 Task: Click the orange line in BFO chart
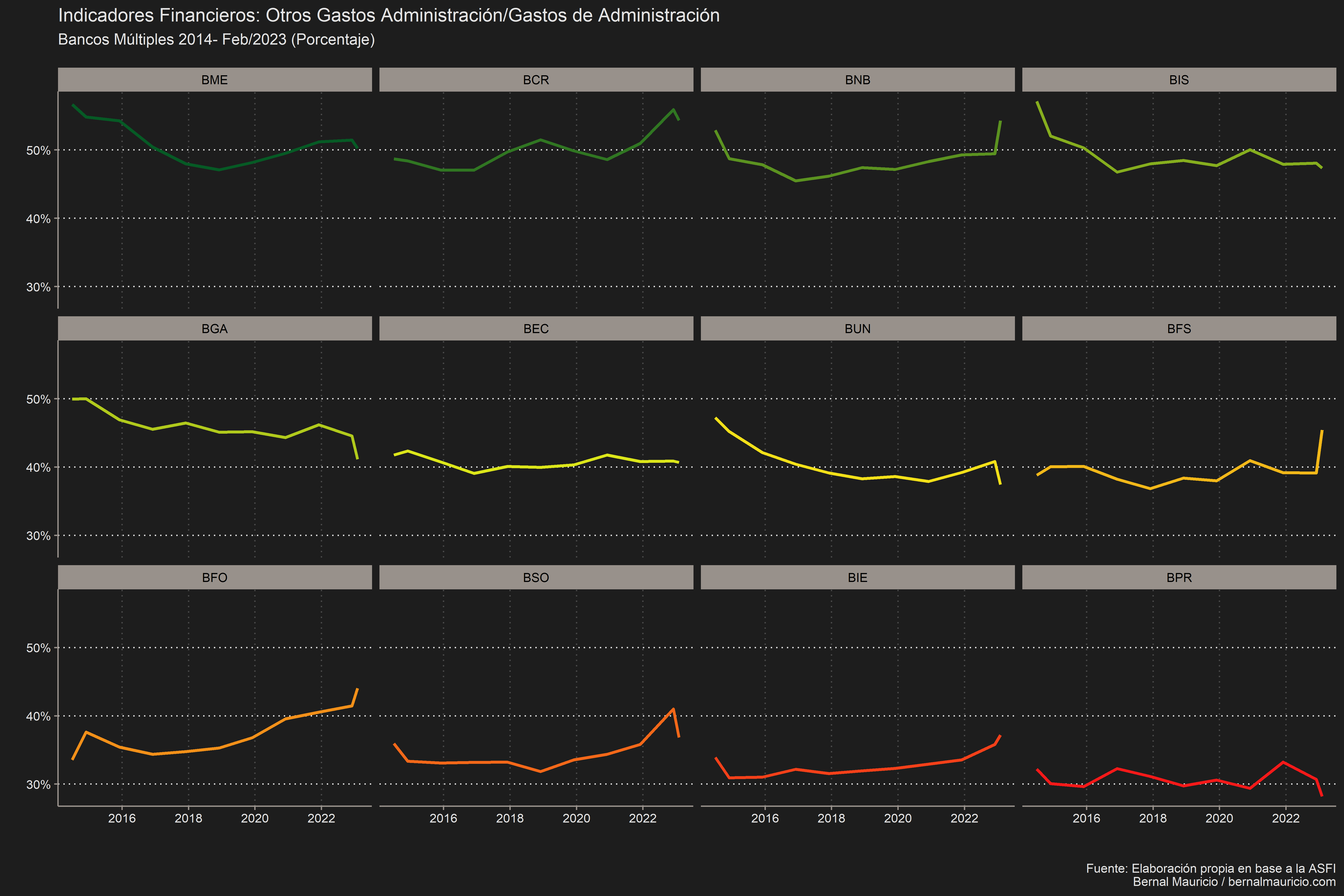click(219, 747)
